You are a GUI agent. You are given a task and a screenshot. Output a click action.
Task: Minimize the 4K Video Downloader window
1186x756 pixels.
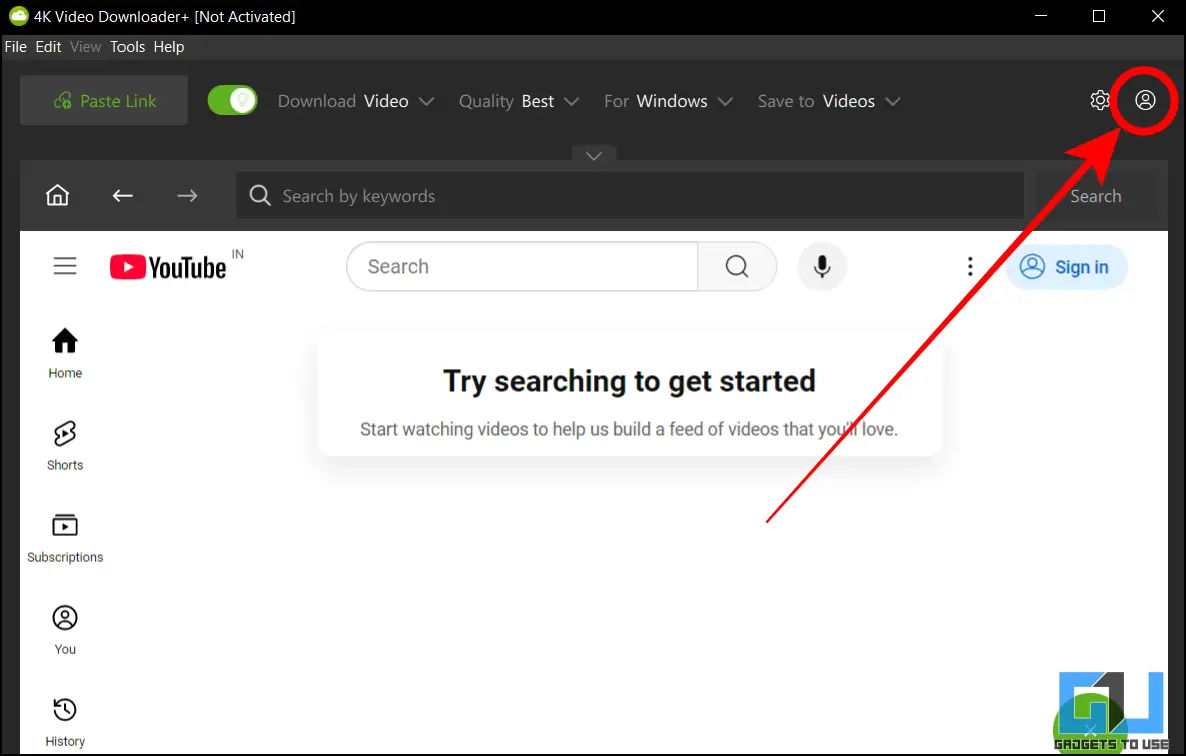click(x=1041, y=16)
